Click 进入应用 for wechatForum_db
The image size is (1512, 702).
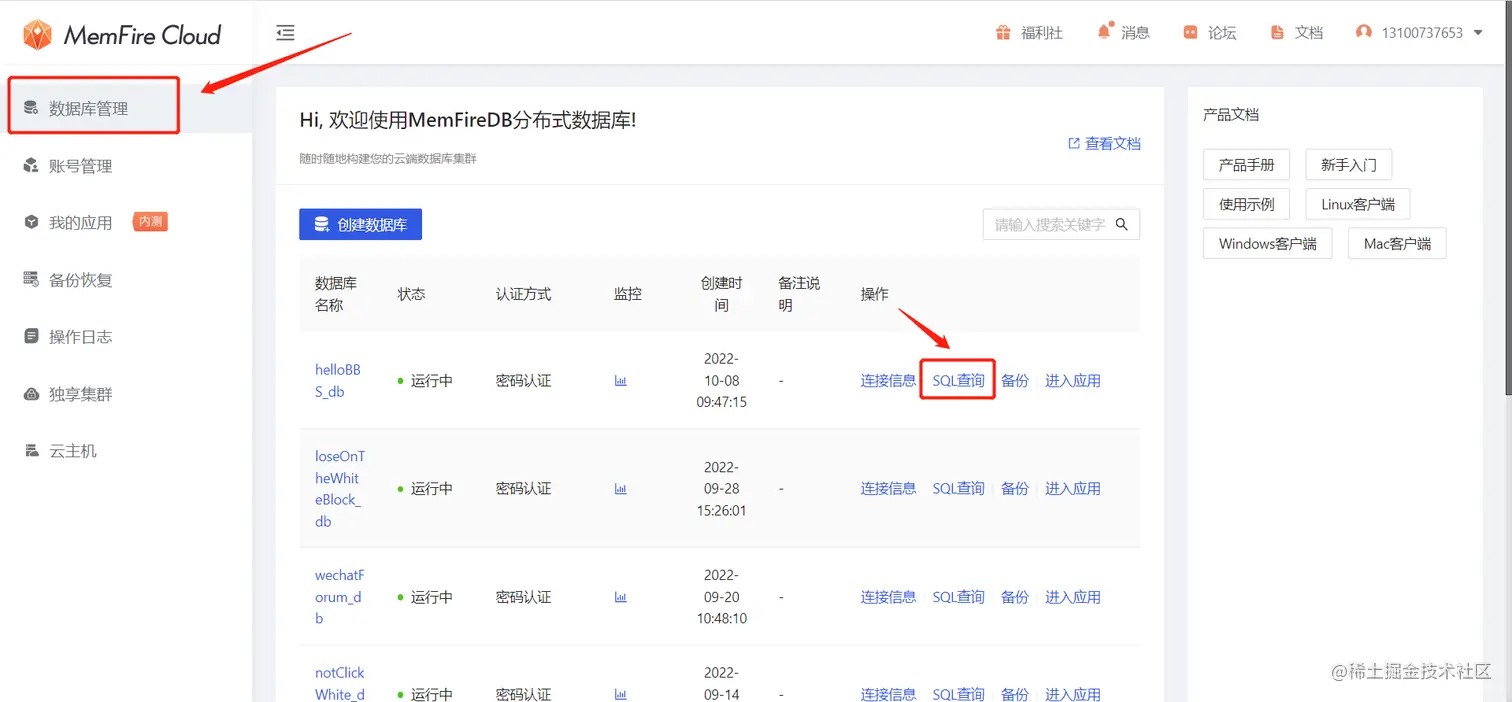tap(1073, 597)
